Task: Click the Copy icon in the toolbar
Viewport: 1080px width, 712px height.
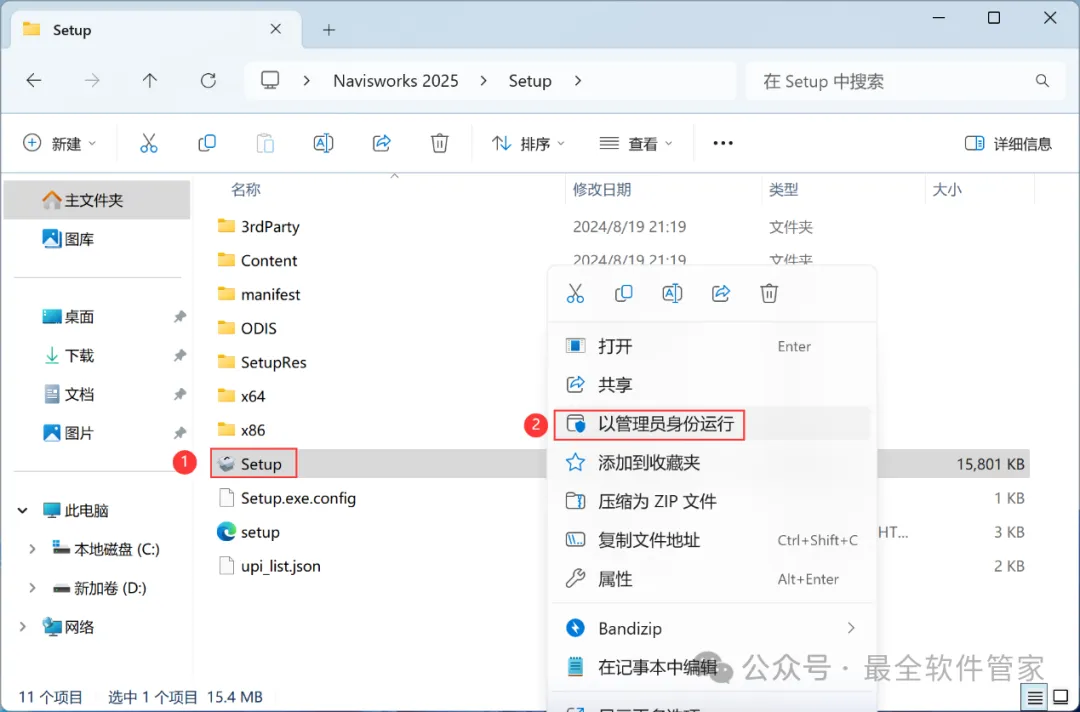Action: (207, 143)
